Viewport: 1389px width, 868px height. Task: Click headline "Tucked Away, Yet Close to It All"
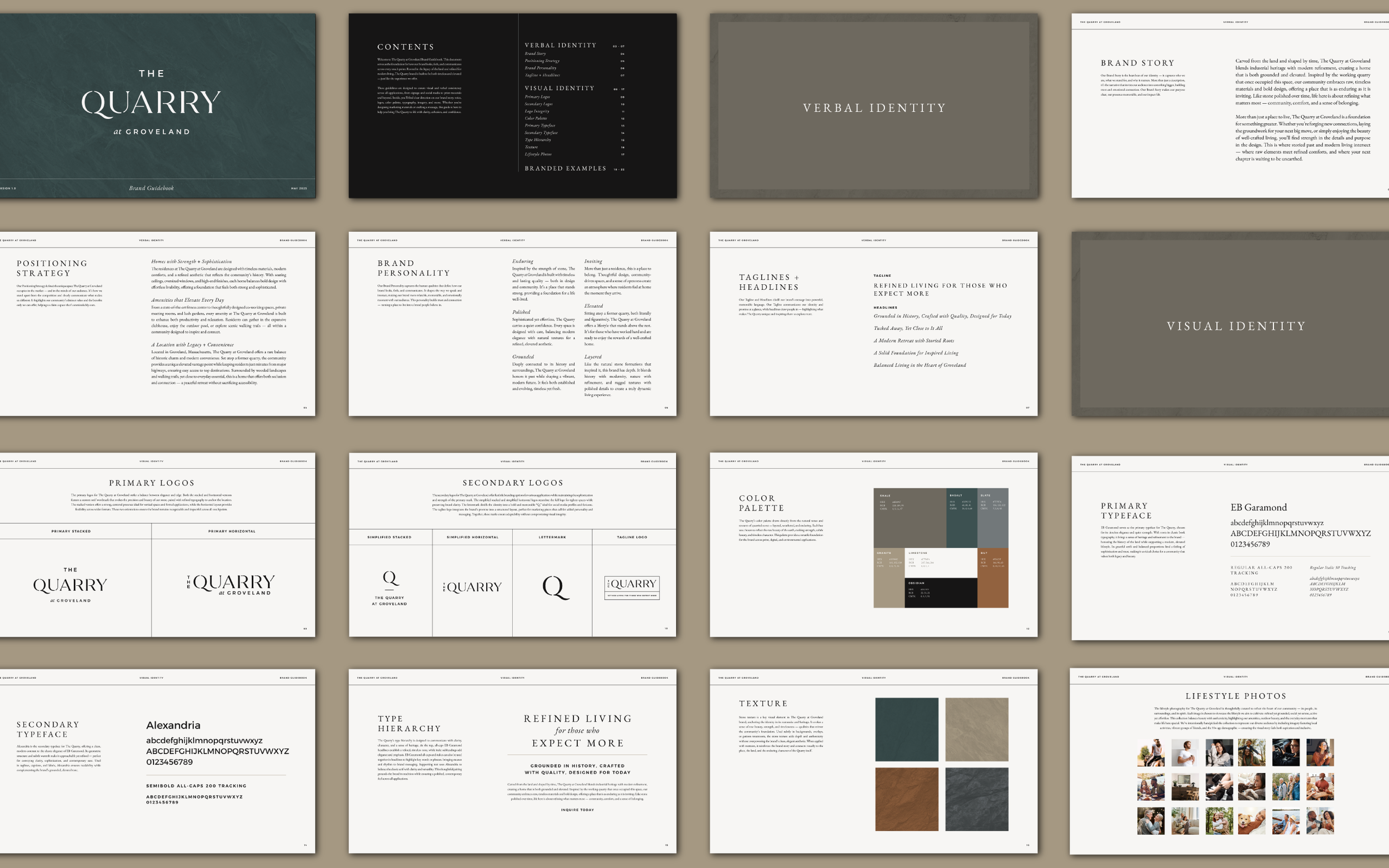pyautogui.click(x=908, y=328)
